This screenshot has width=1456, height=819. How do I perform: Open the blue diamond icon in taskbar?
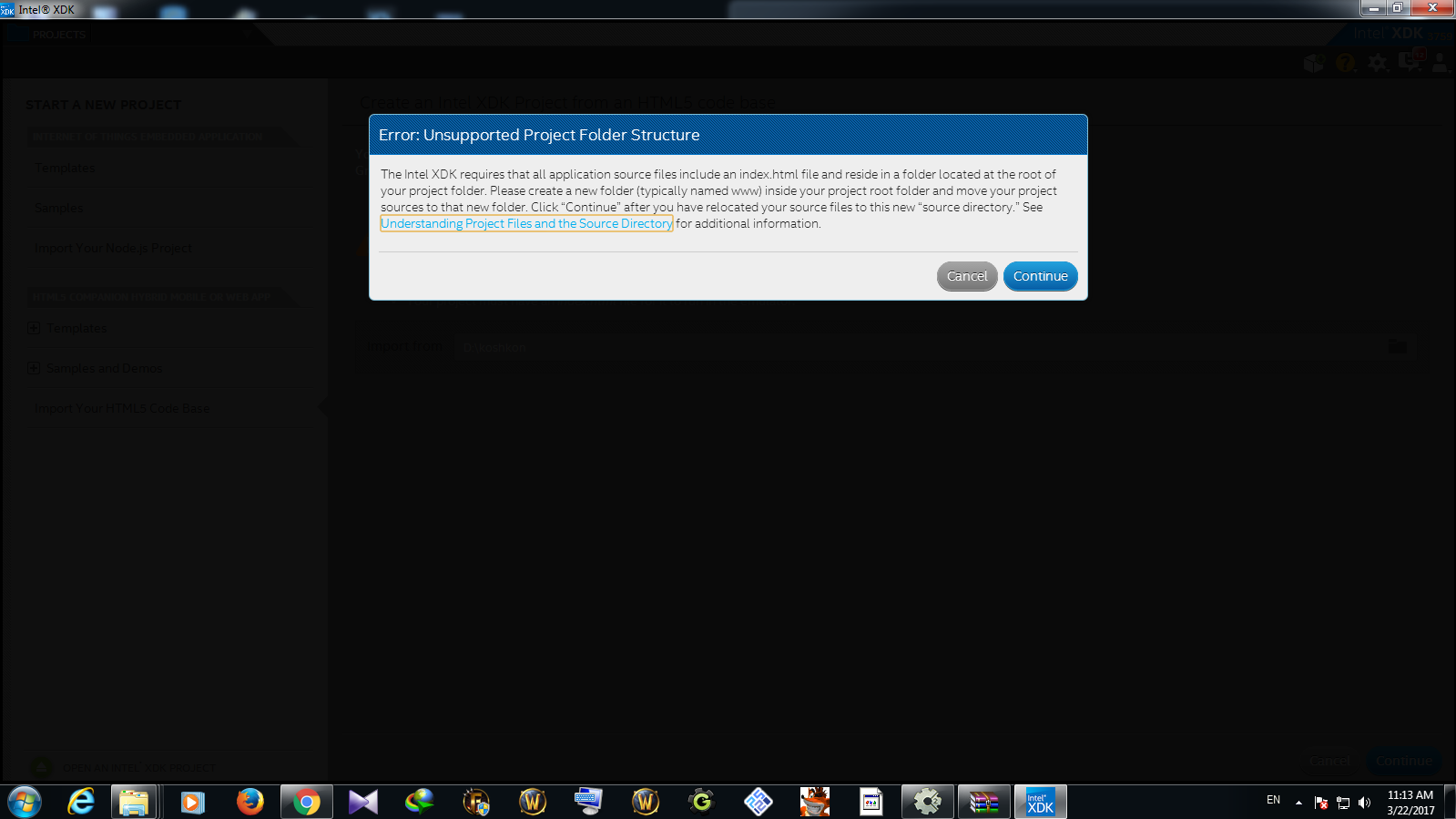coord(758,802)
